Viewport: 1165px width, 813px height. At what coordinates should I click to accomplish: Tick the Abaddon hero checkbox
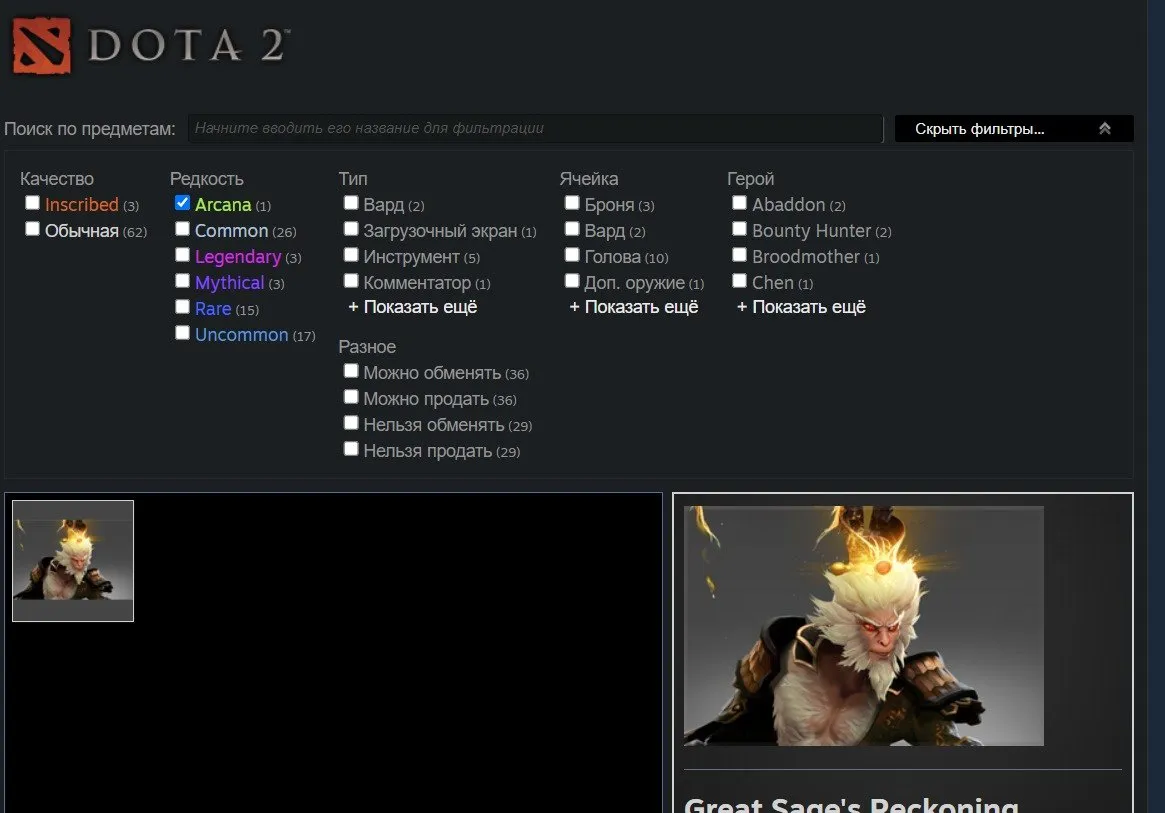pyautogui.click(x=739, y=203)
